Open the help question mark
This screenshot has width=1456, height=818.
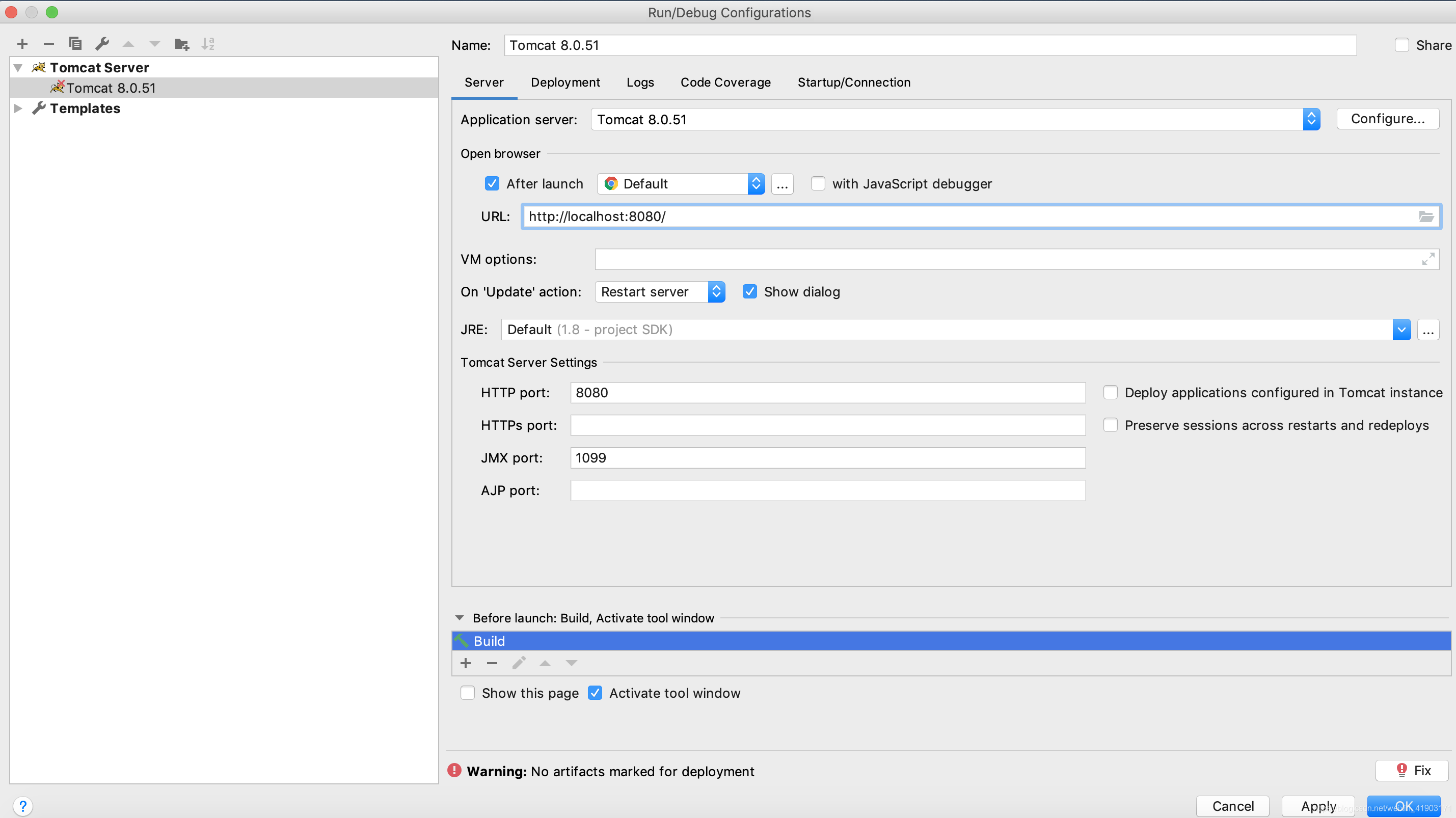(22, 806)
